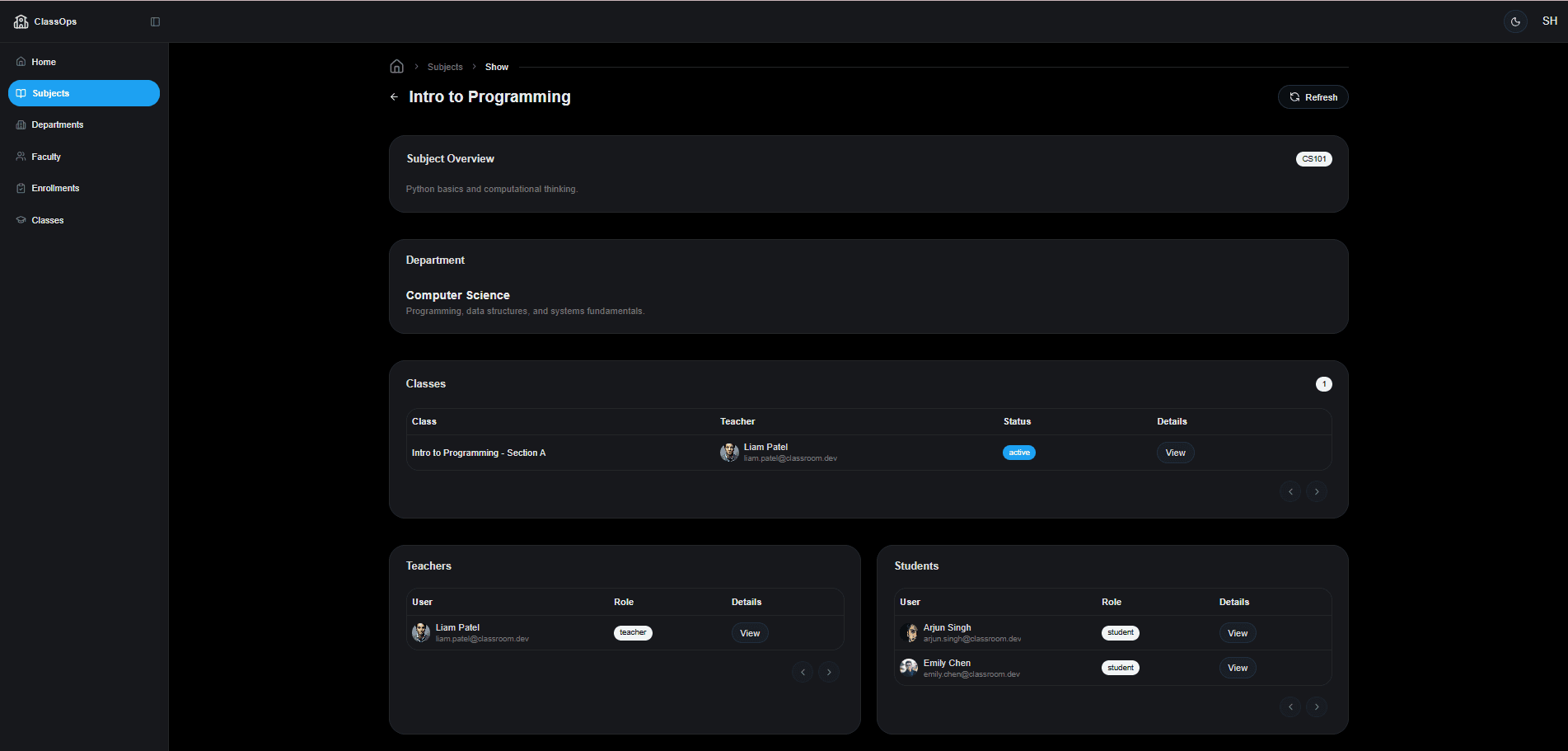Image resolution: width=1568 pixels, height=751 pixels.
Task: Click Emily Chen's avatar
Action: (x=910, y=668)
